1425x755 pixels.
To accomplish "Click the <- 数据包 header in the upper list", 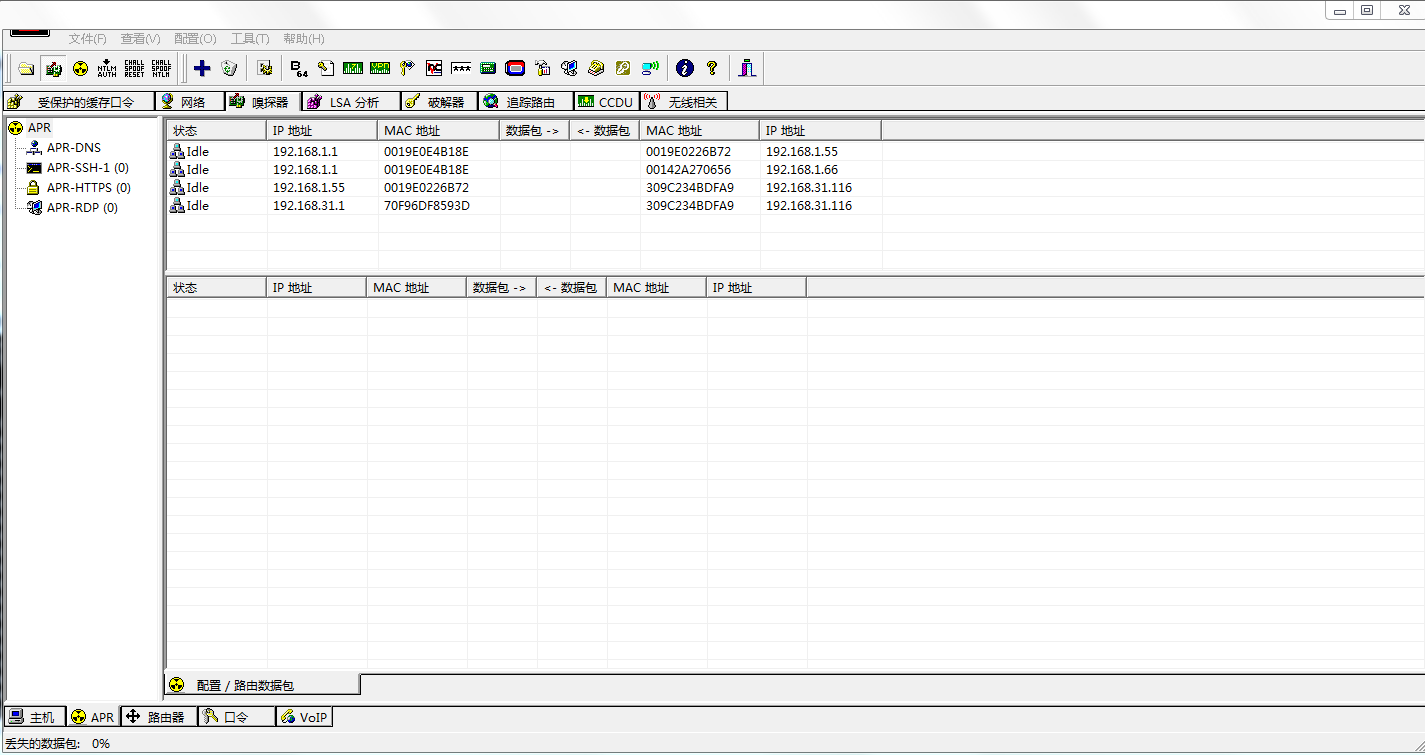I will (604, 131).
